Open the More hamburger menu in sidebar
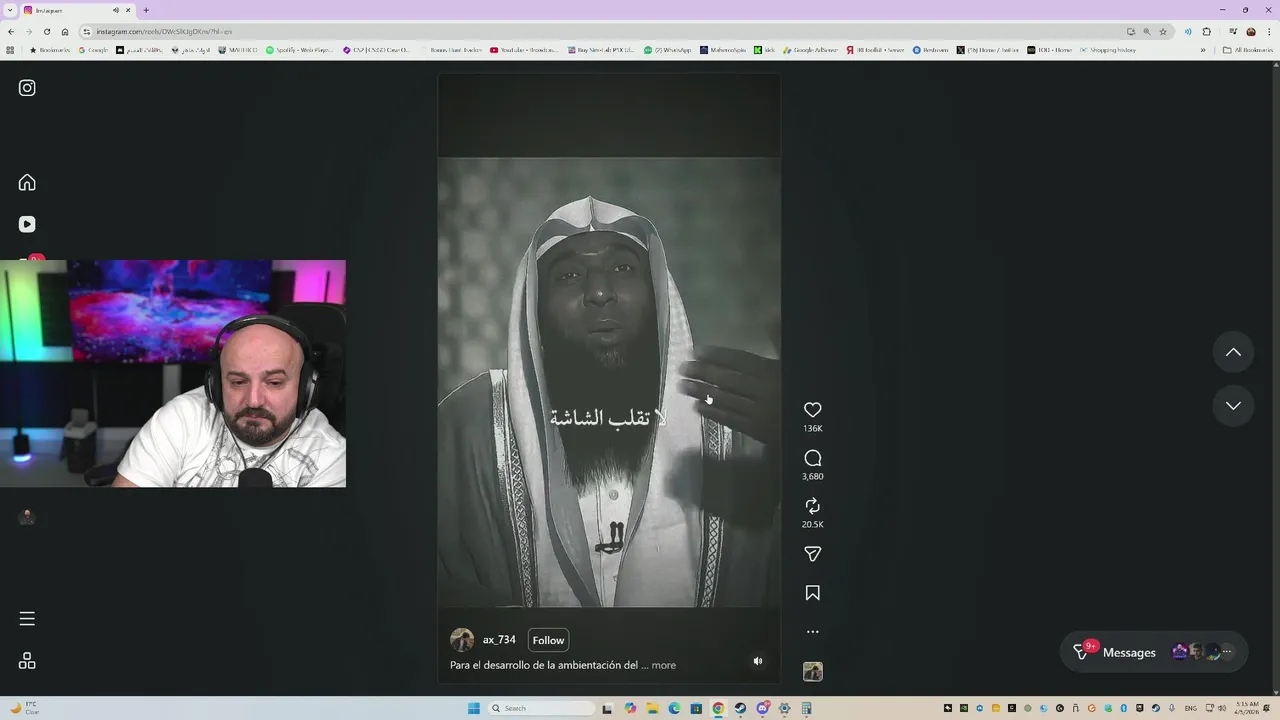 point(27,619)
